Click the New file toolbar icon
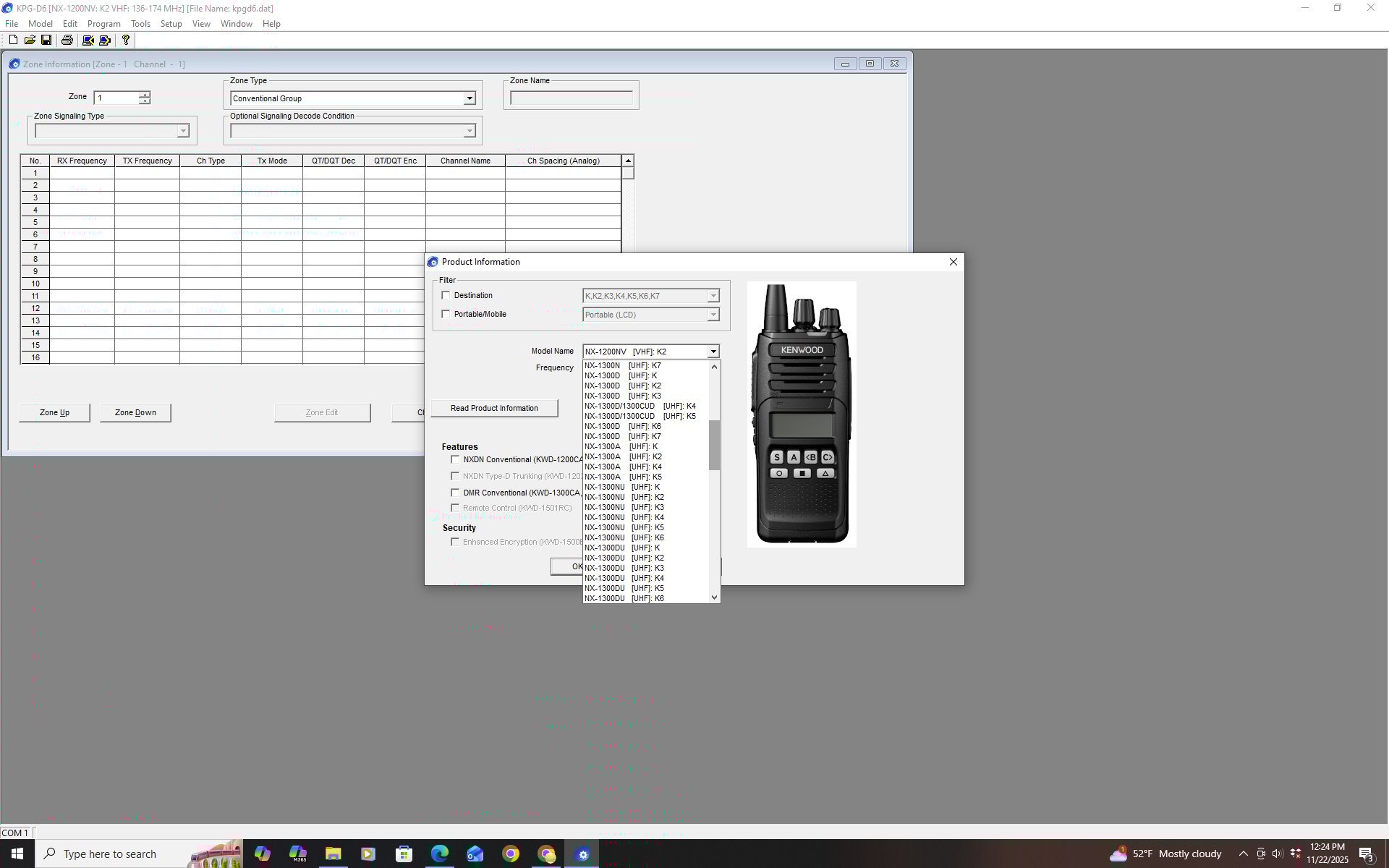Image resolution: width=1389 pixels, height=868 pixels. pos(13,41)
